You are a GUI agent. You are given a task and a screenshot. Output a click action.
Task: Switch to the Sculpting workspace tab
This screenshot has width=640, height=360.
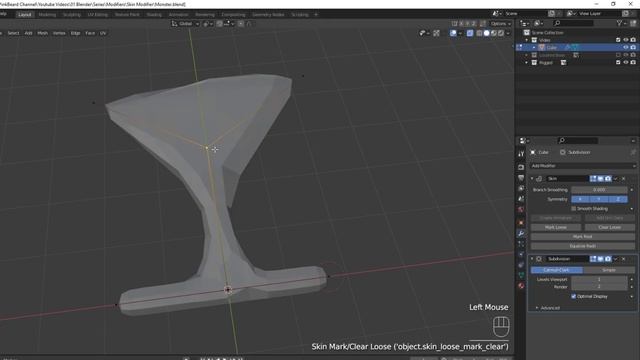click(x=71, y=15)
